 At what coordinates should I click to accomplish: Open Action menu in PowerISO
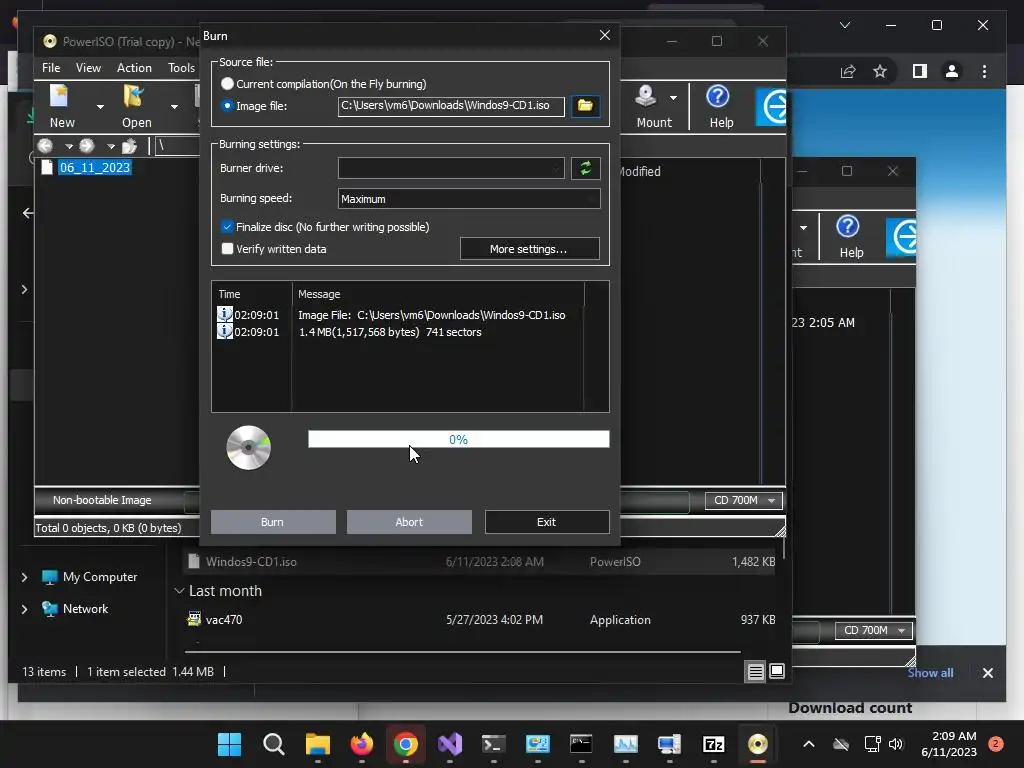click(x=134, y=68)
